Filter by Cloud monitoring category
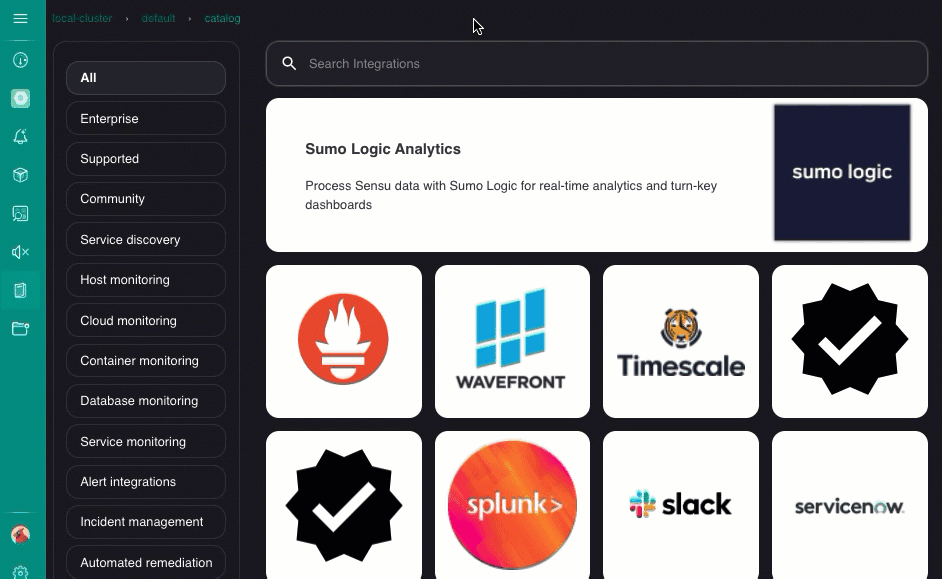This screenshot has width=942, height=579. tap(146, 320)
